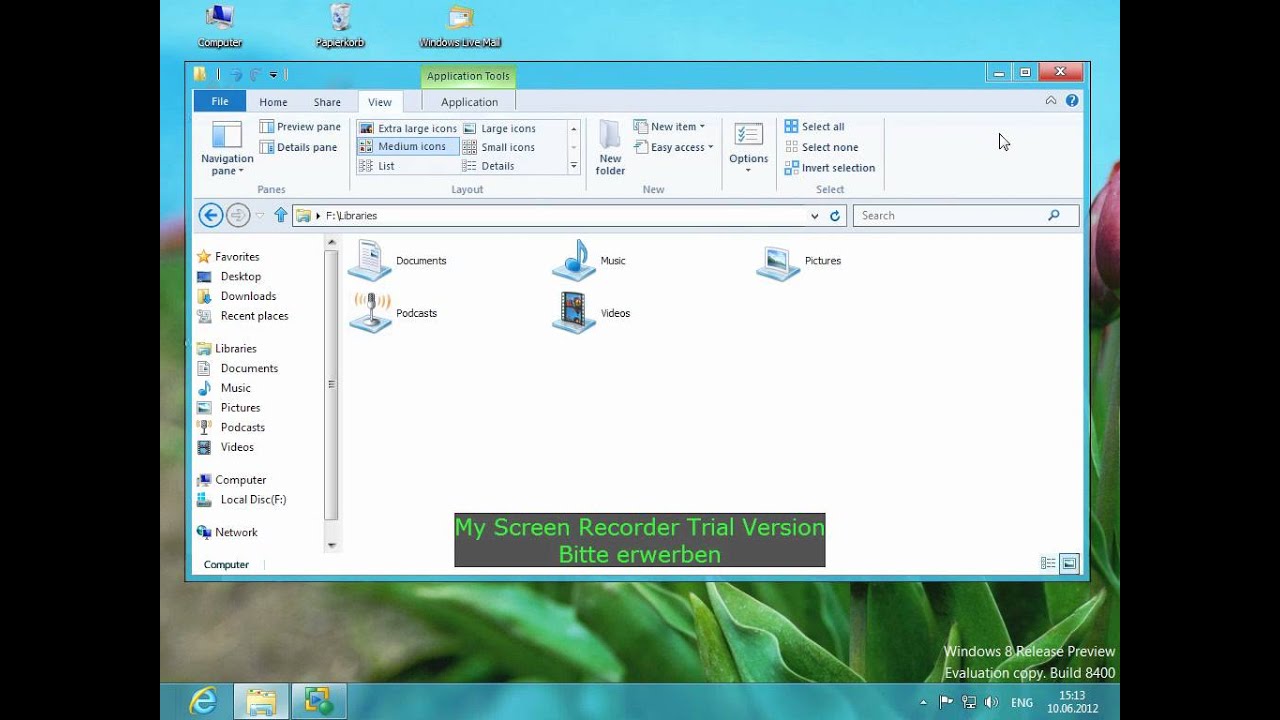Collapse the ribbon with the chevron
1280x720 pixels.
click(x=1051, y=101)
